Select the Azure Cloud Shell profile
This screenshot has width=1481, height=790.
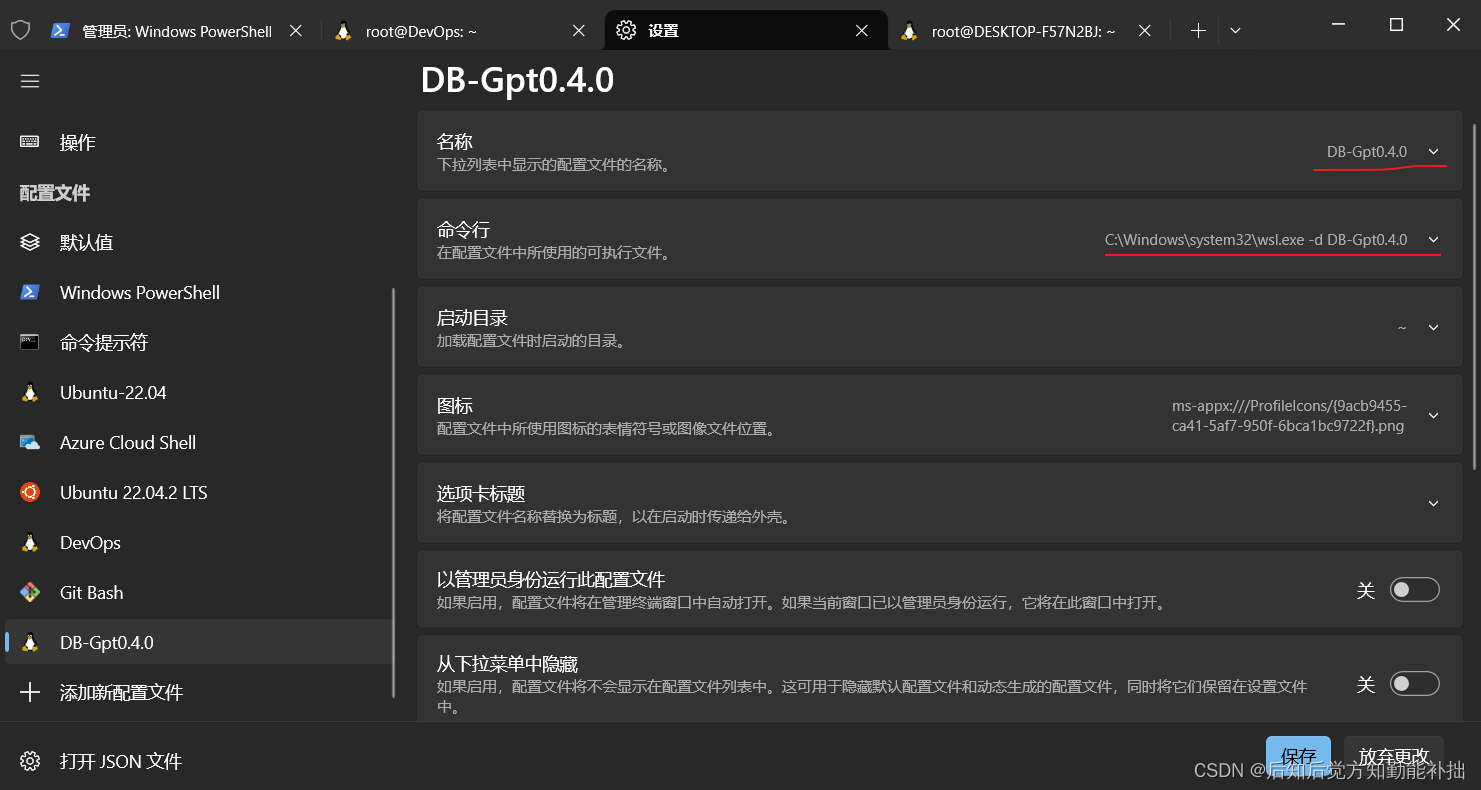tap(198, 442)
